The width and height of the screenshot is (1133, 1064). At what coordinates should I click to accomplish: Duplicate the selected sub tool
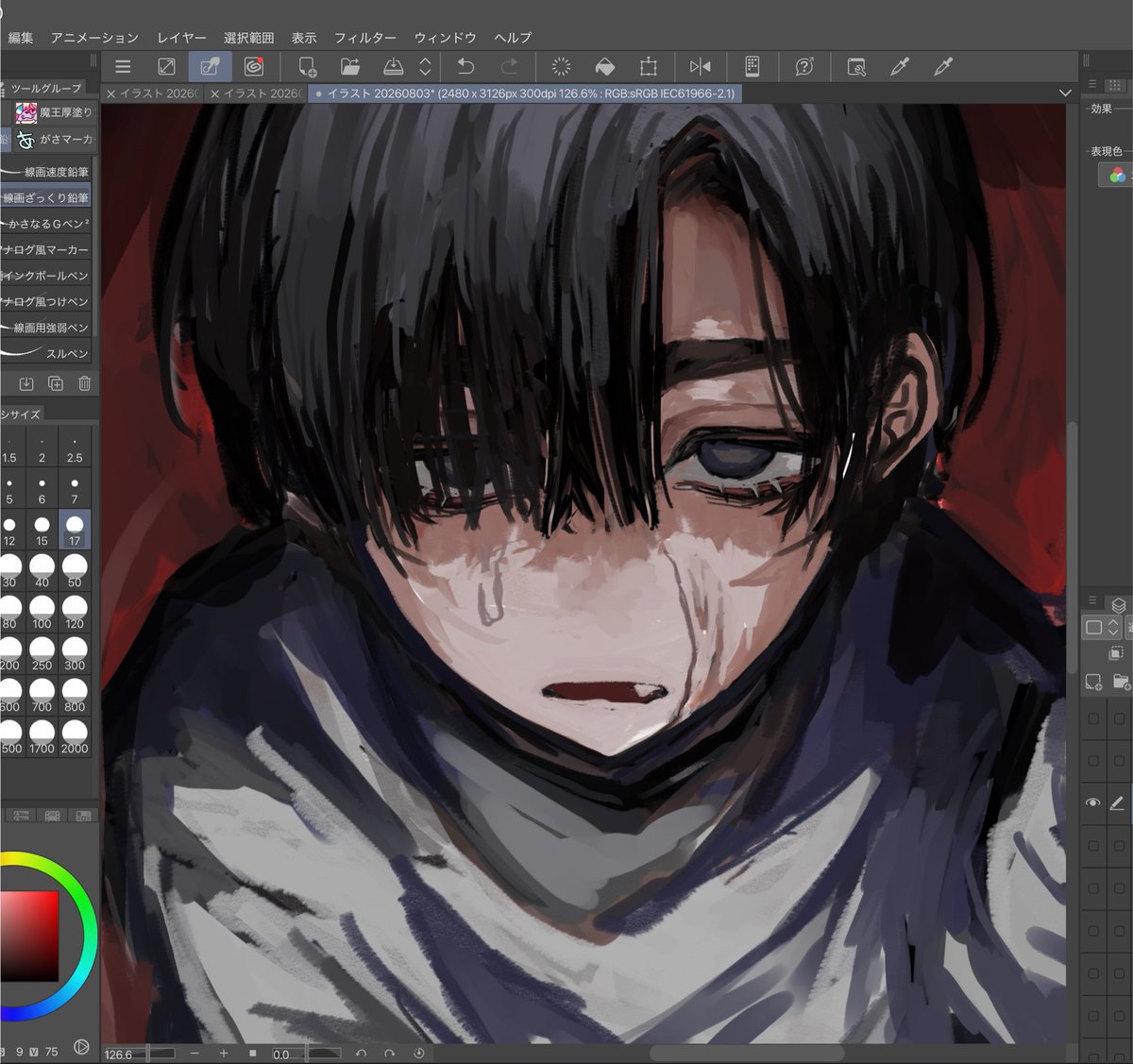[x=56, y=383]
